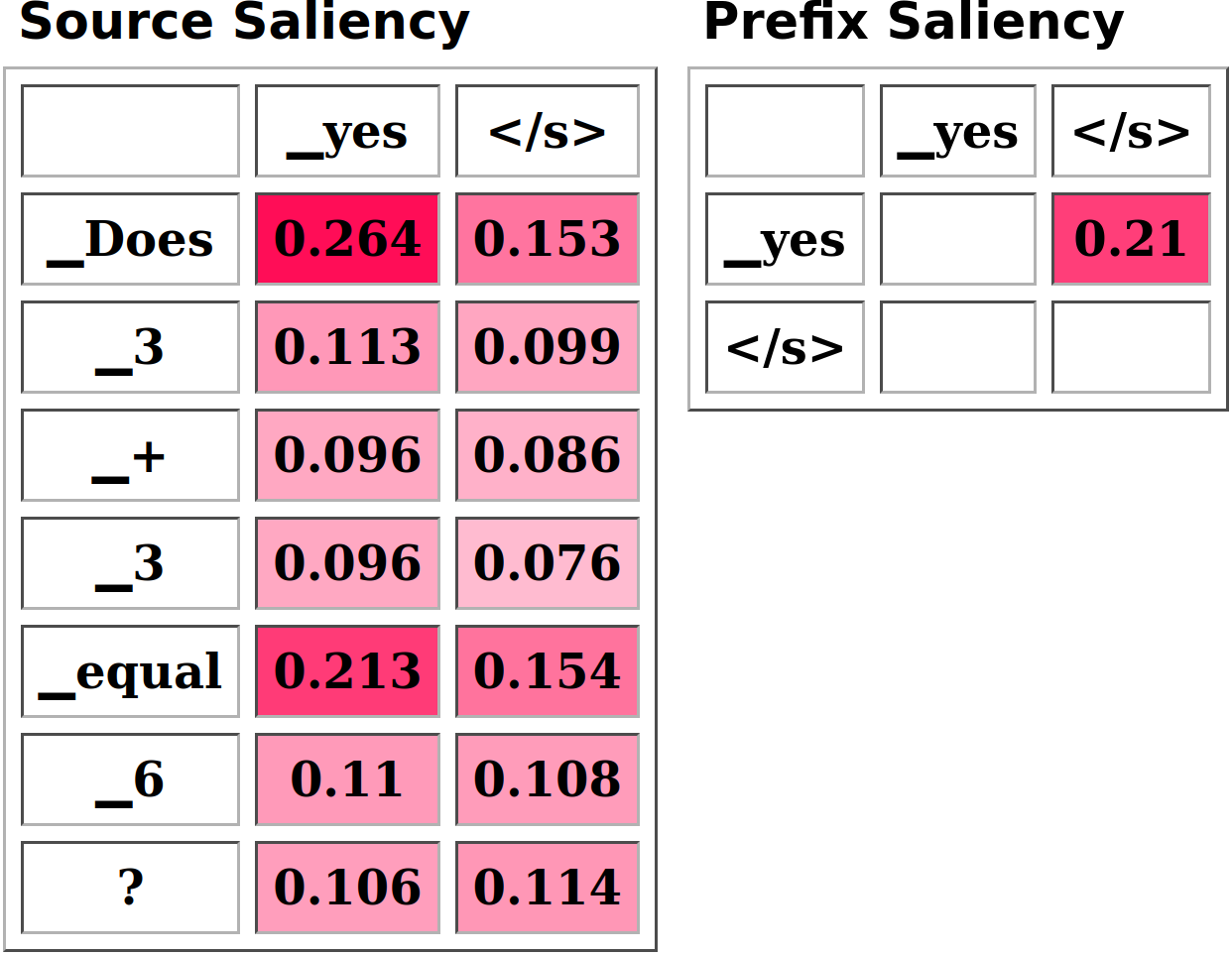This screenshot has height=955, width=1232.
Task: Click the _+ token row label
Action: click(130, 455)
